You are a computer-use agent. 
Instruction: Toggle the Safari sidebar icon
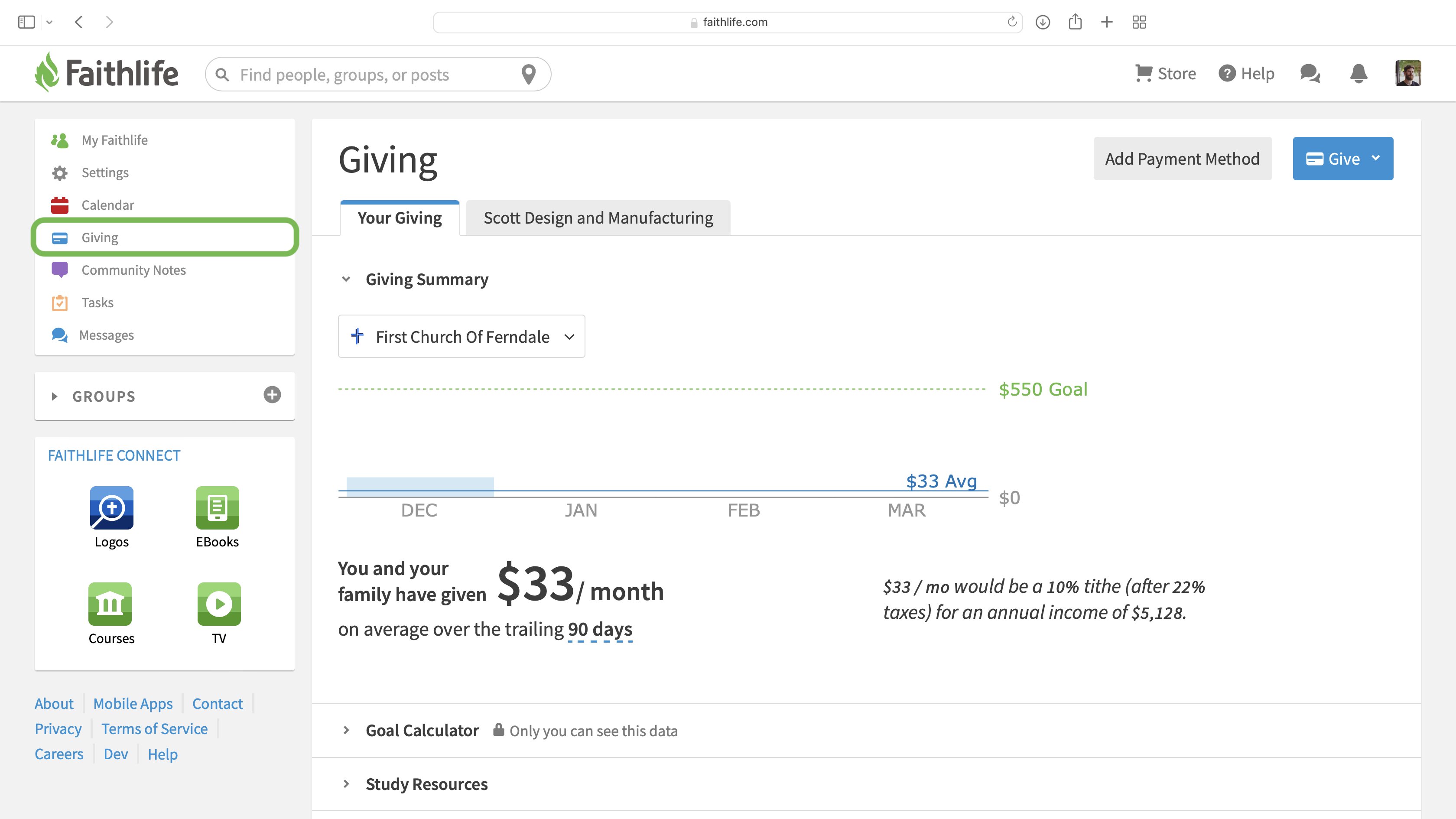pyautogui.click(x=26, y=22)
